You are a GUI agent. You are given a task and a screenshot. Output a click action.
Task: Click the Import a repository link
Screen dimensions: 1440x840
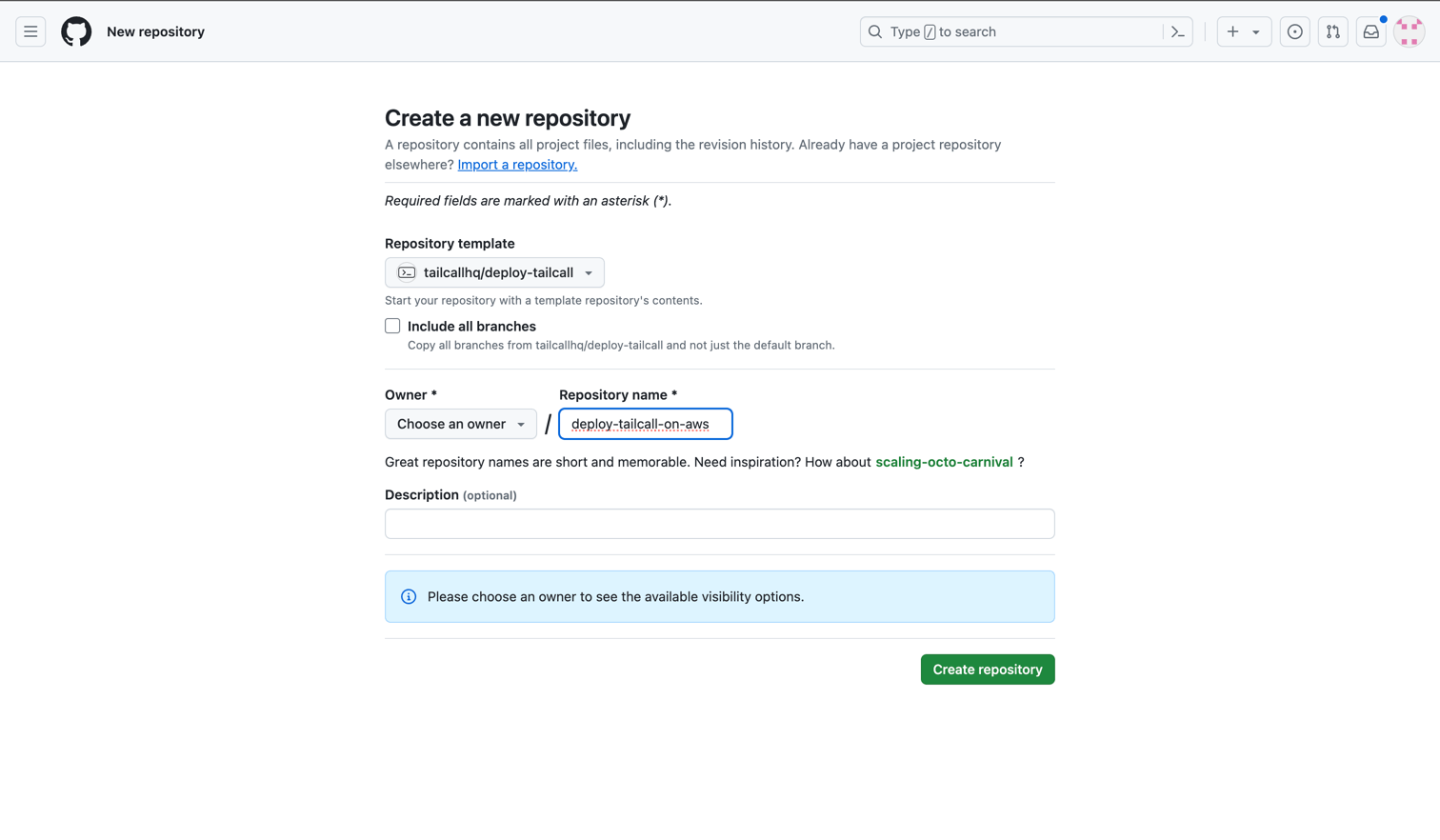pyautogui.click(x=517, y=164)
